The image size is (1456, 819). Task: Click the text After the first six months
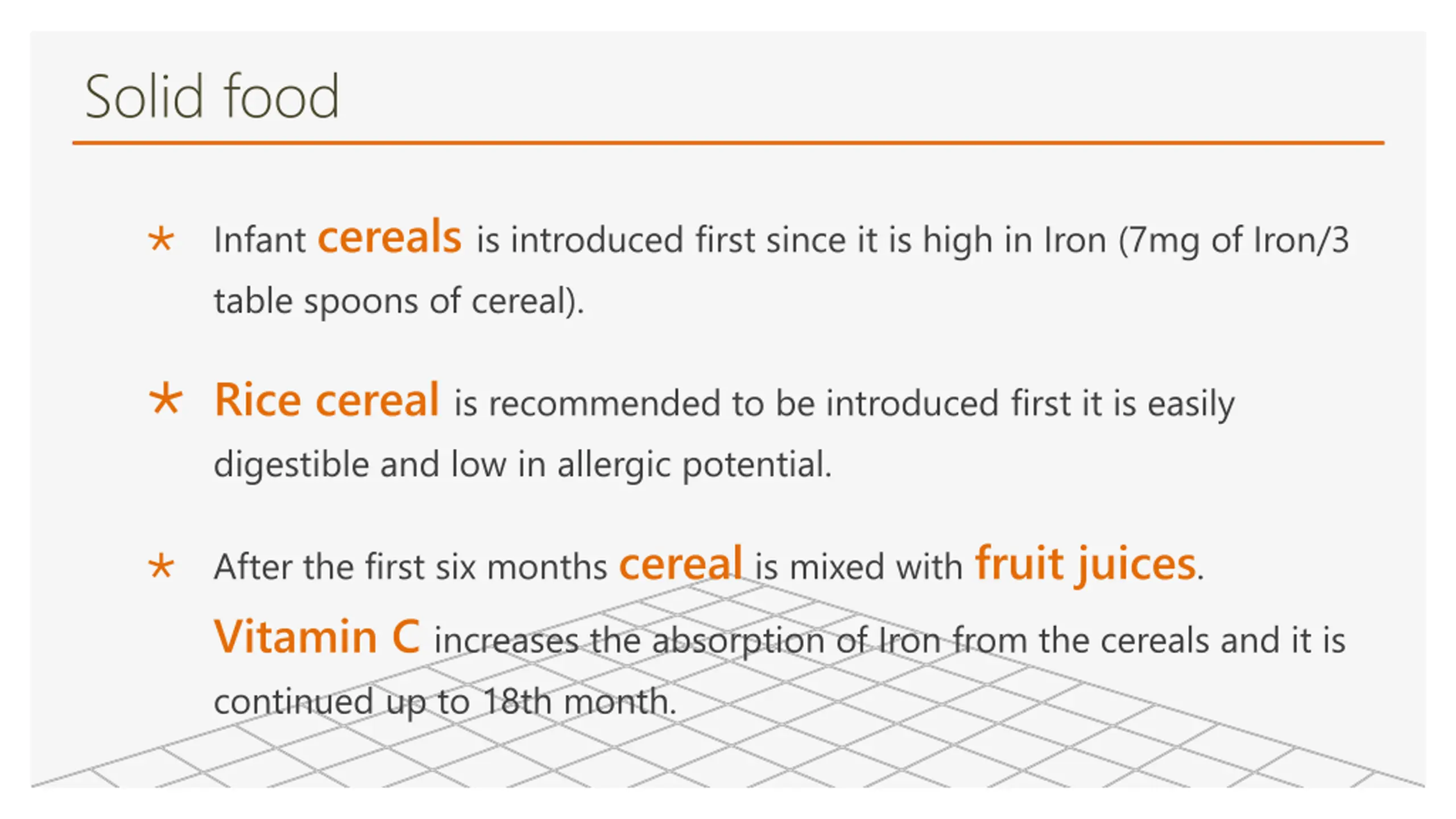[411, 567]
